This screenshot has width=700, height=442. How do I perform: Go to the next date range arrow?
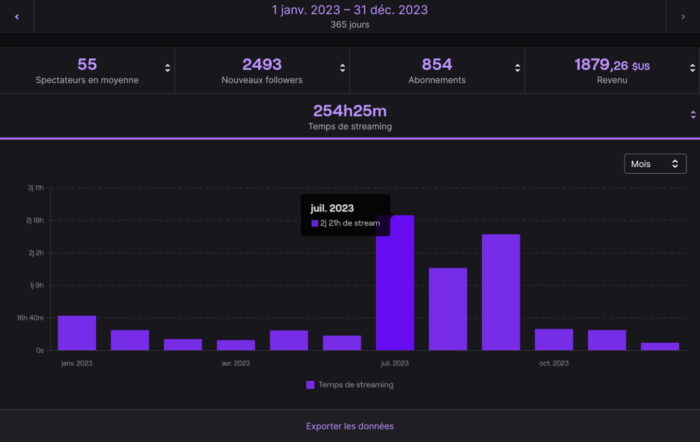tap(683, 17)
